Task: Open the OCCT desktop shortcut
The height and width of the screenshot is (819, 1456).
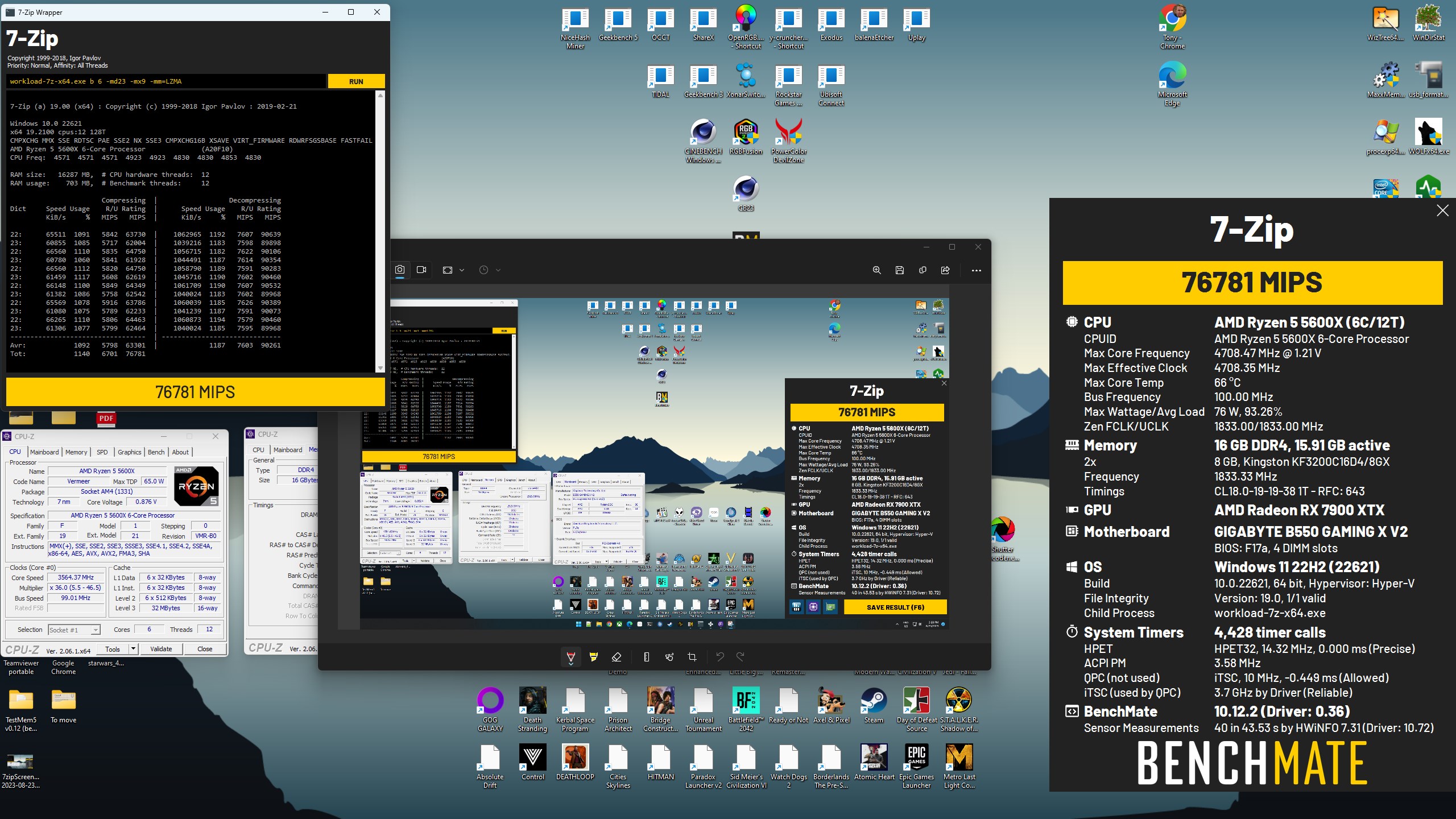Action: coord(661,24)
